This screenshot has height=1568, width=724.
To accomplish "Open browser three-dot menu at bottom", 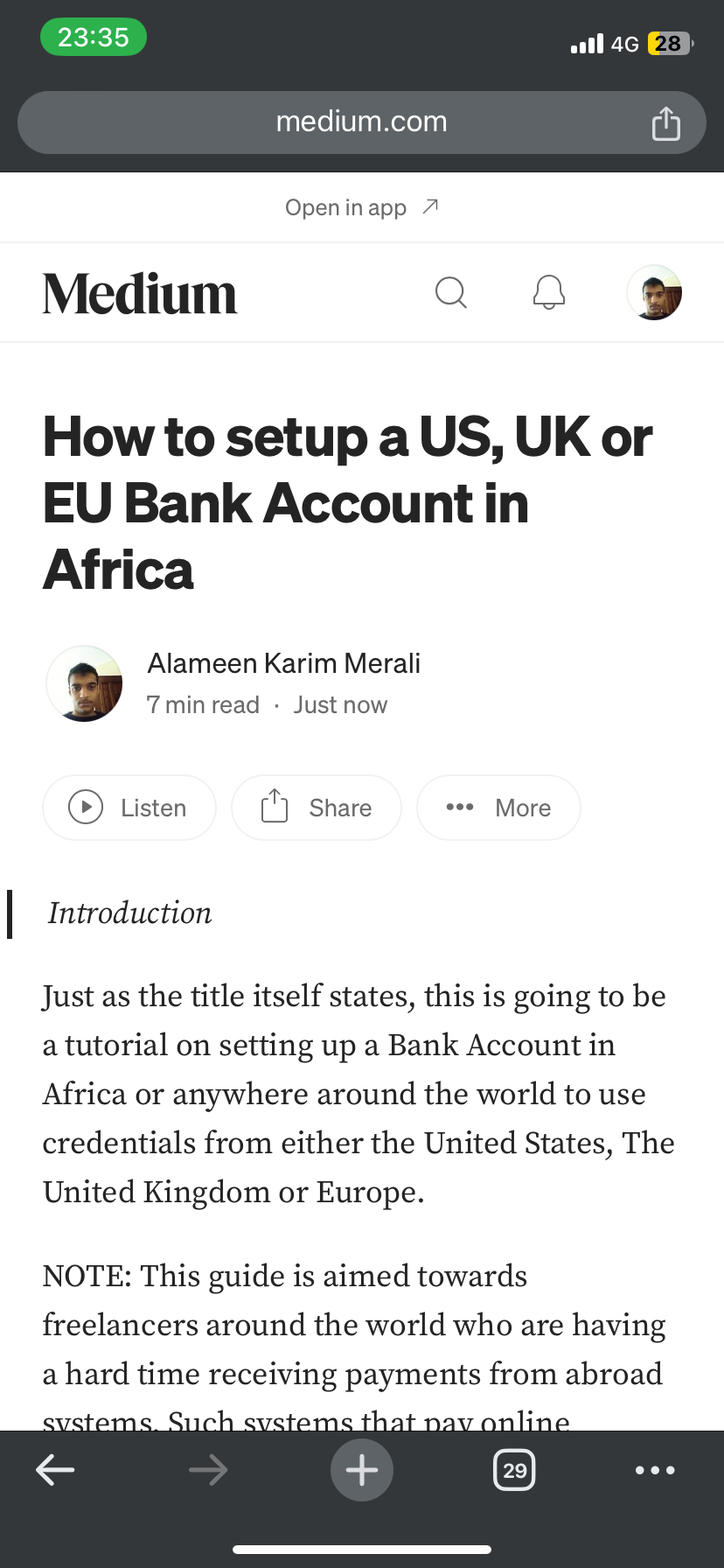I will (x=655, y=1470).
